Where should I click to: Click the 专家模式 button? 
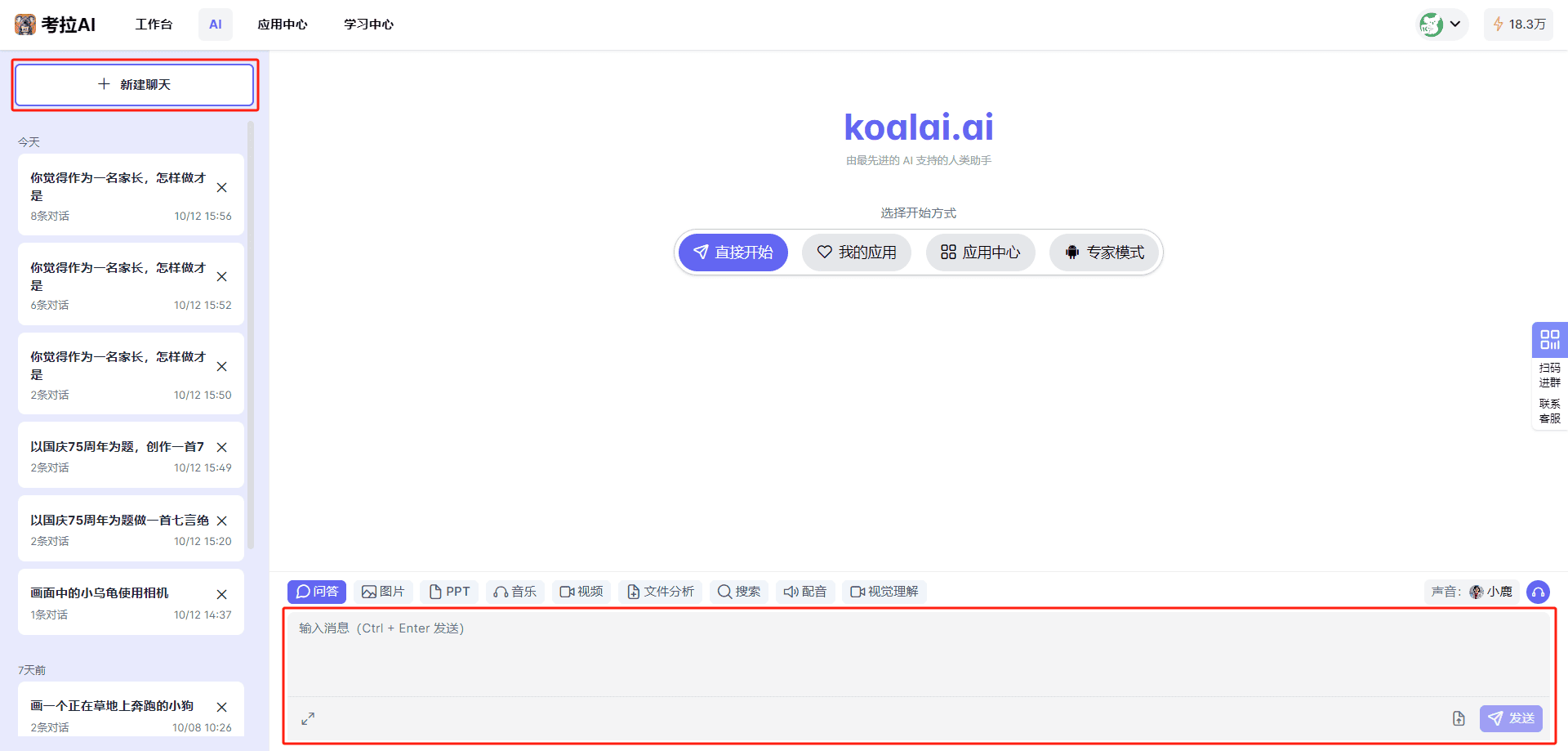1104,253
